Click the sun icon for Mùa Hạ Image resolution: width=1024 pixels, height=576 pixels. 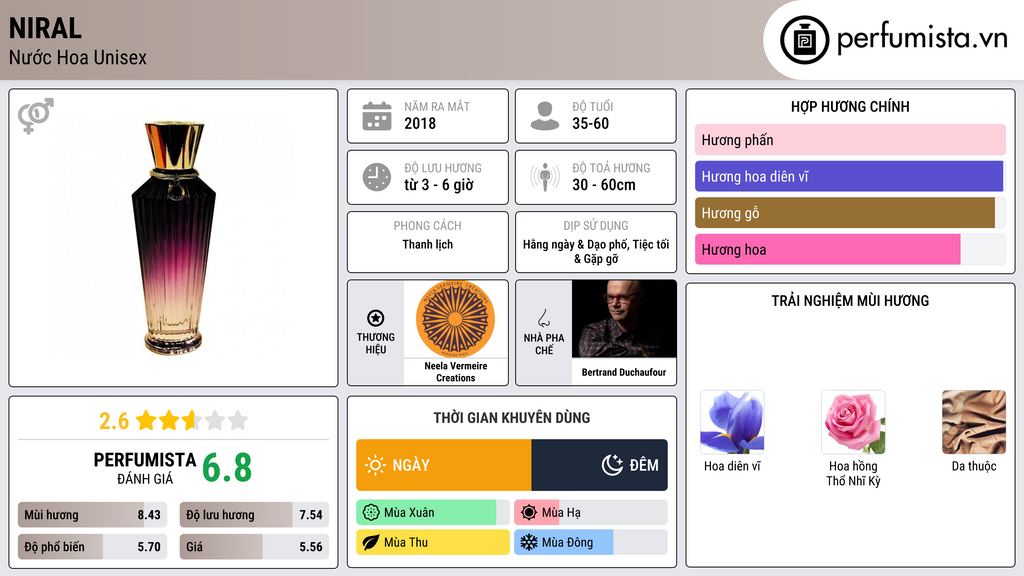[529, 513]
